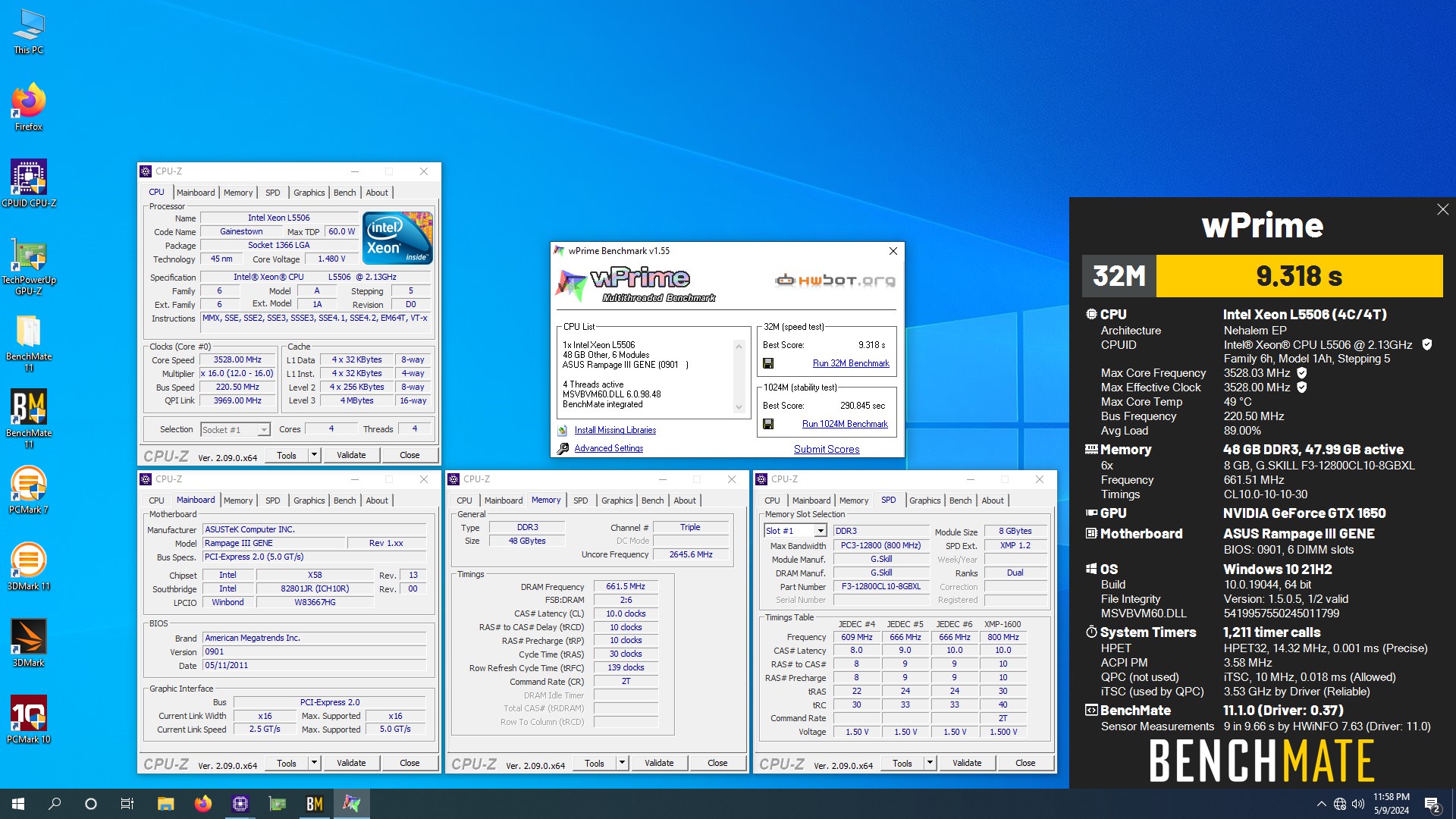Click the Windows Start button
Image resolution: width=1456 pixels, height=819 pixels.
point(18,804)
